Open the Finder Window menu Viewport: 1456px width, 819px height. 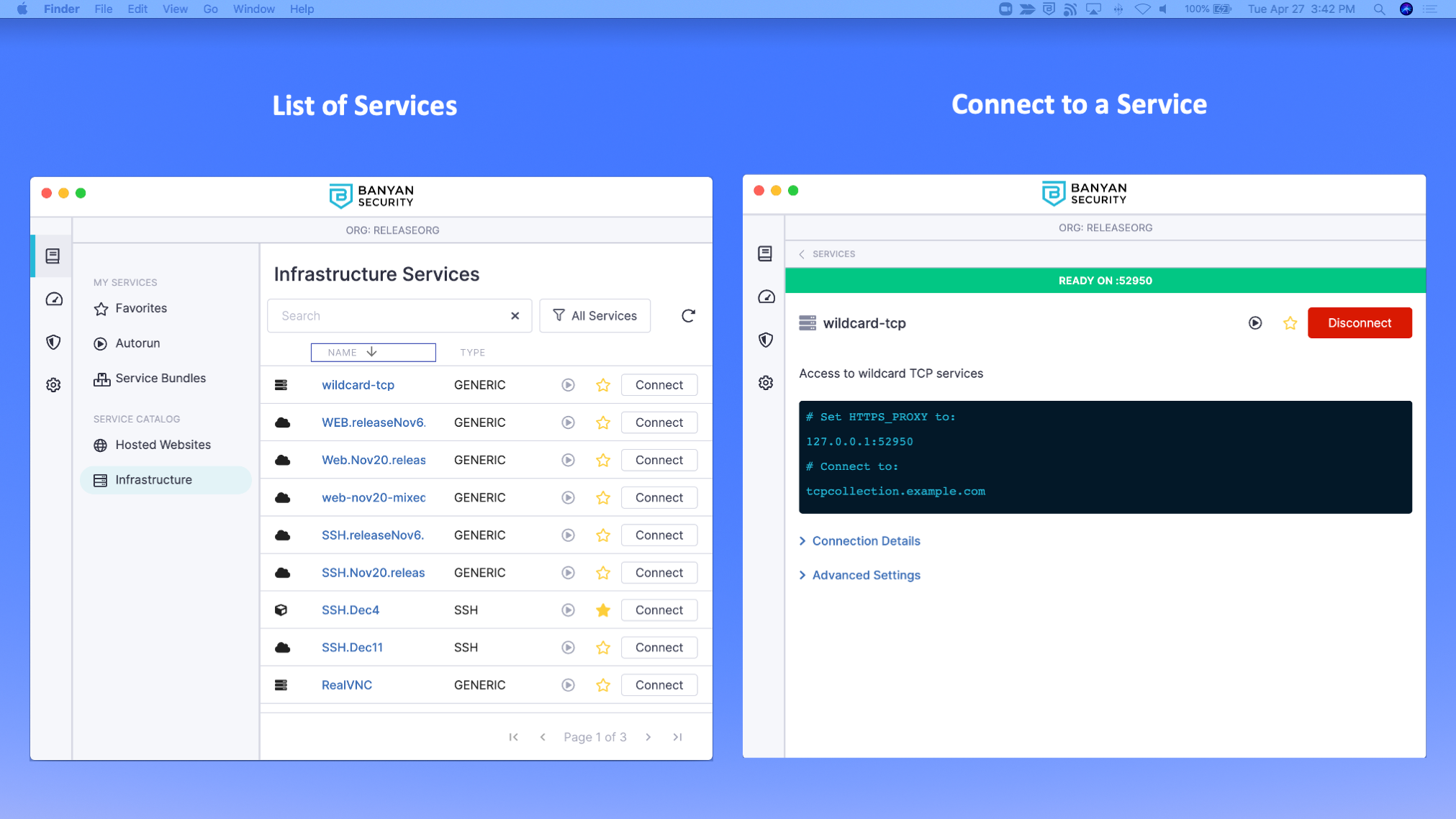[x=253, y=9]
